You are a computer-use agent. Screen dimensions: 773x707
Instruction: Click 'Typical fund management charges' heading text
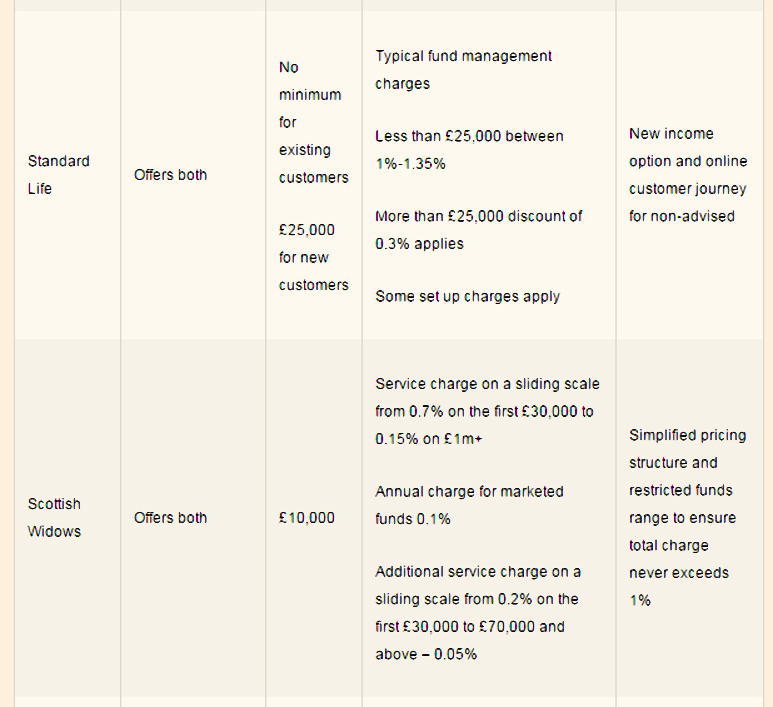click(x=463, y=70)
